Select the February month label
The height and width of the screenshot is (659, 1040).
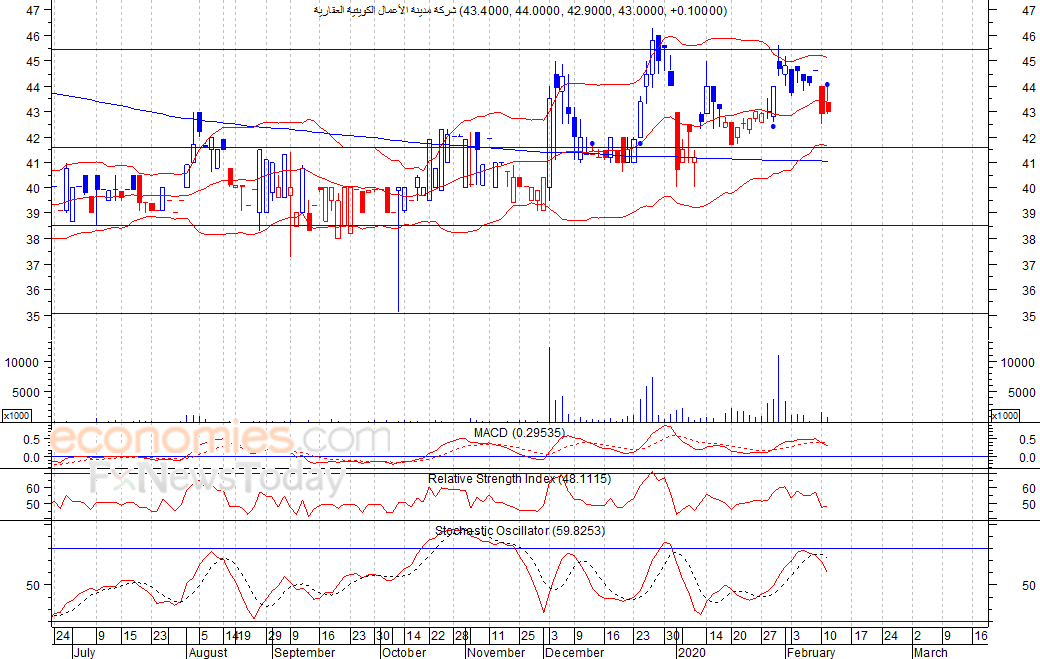tap(811, 652)
